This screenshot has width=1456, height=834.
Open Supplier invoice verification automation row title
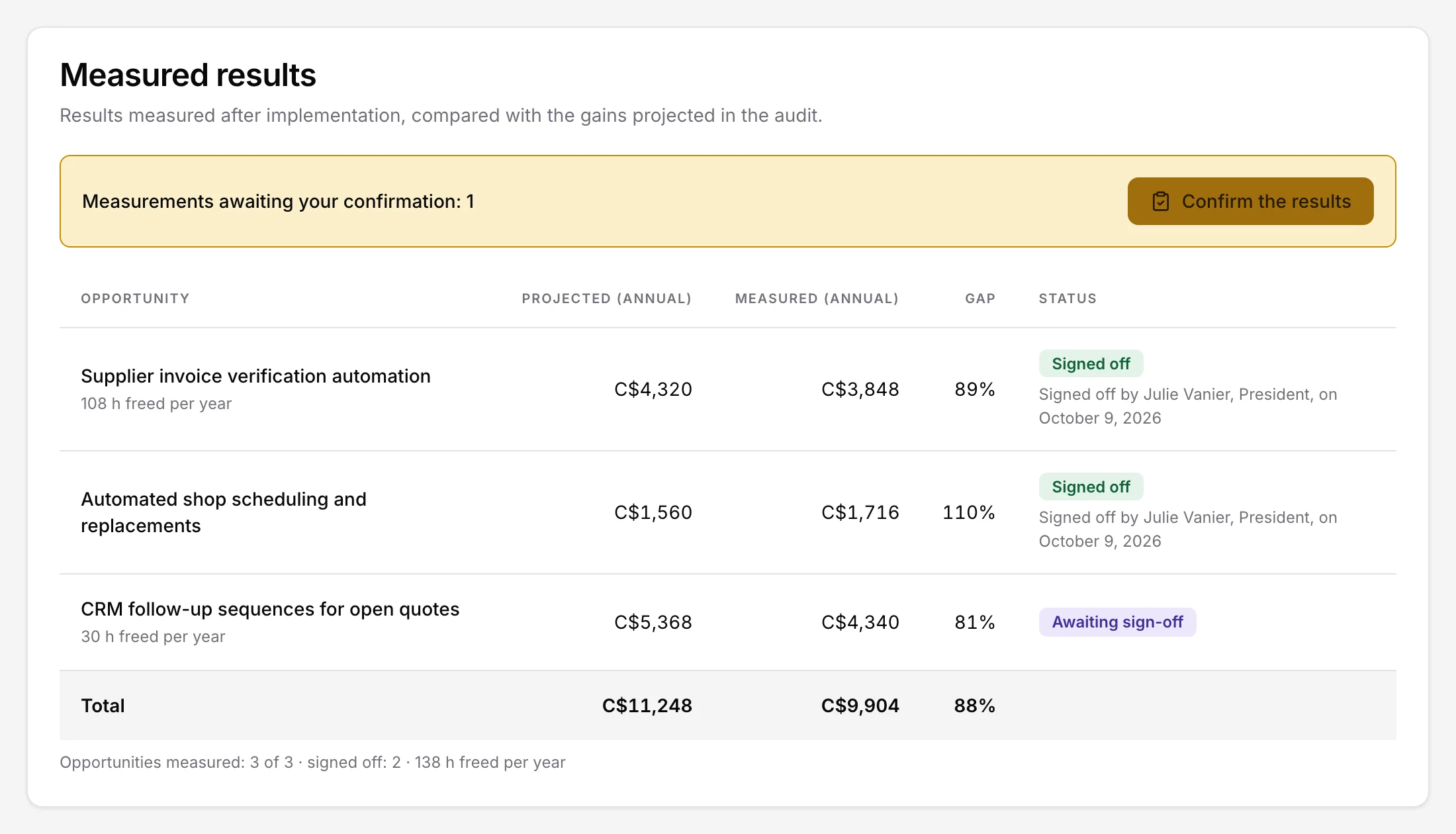[255, 376]
